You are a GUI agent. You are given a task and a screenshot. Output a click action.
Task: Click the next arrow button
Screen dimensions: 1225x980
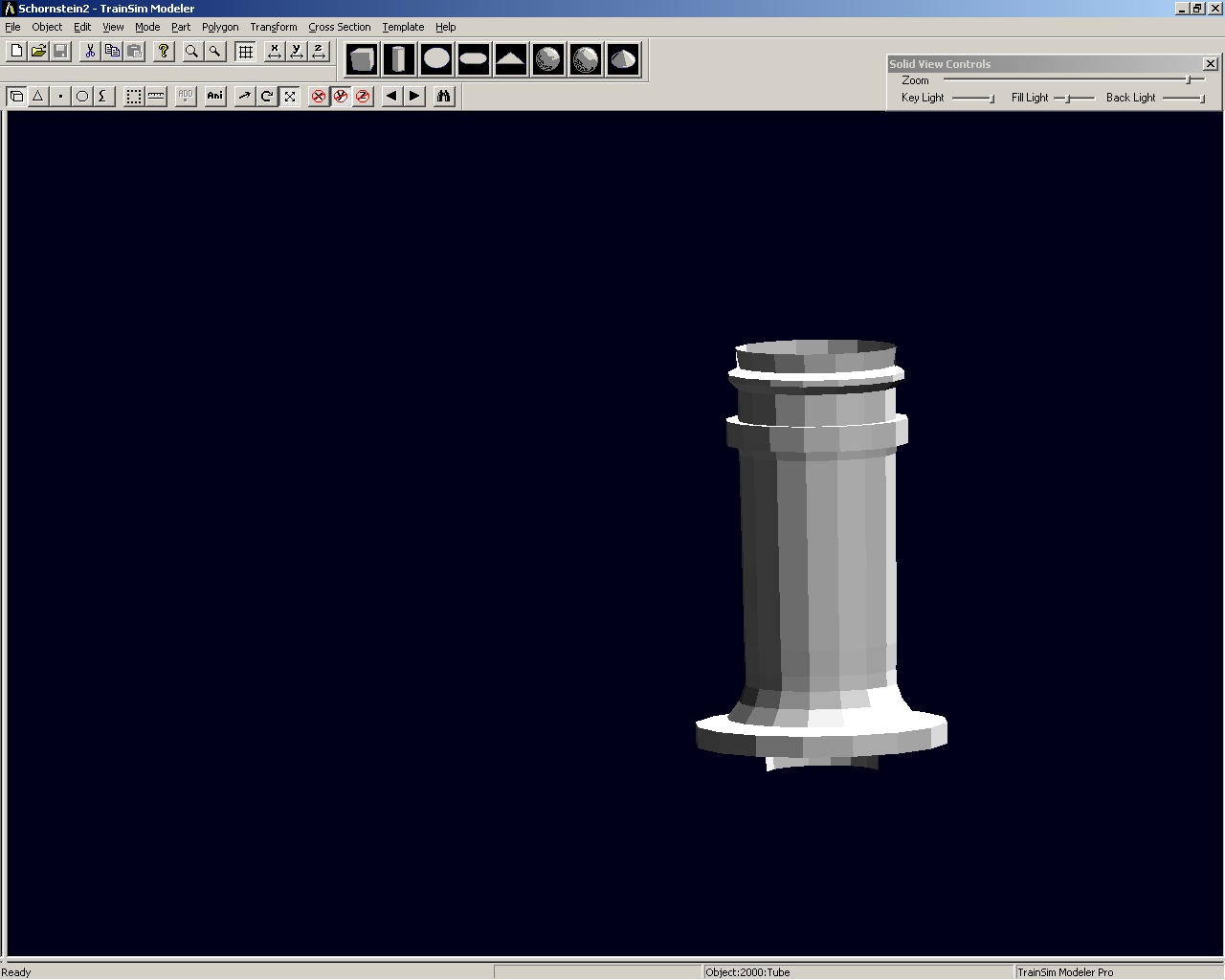[x=414, y=96]
